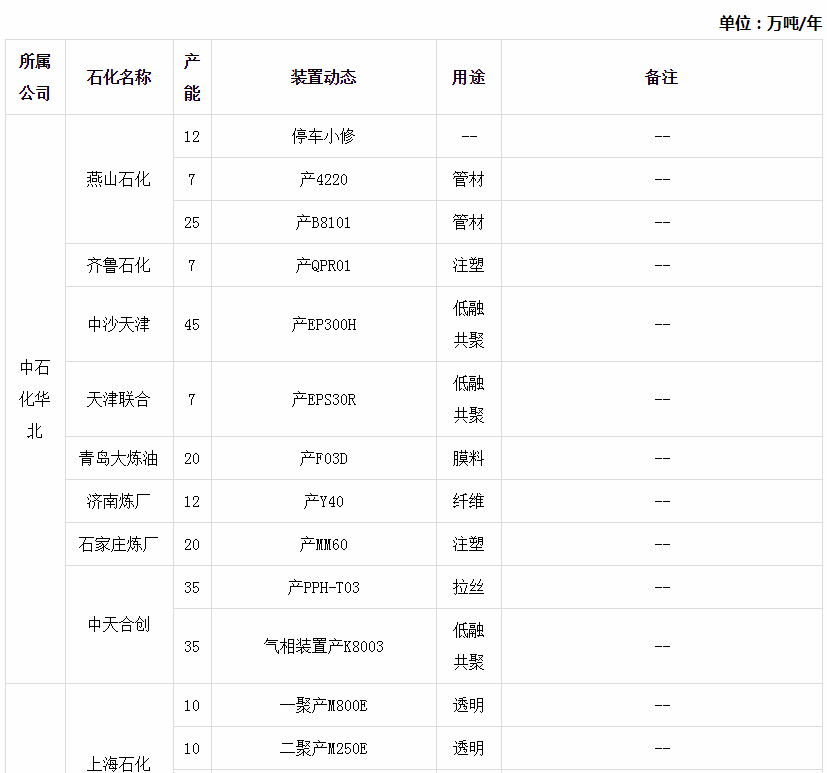Click capacity 35 in the 产PPH-T03 row
827x773 pixels.
tap(192, 587)
